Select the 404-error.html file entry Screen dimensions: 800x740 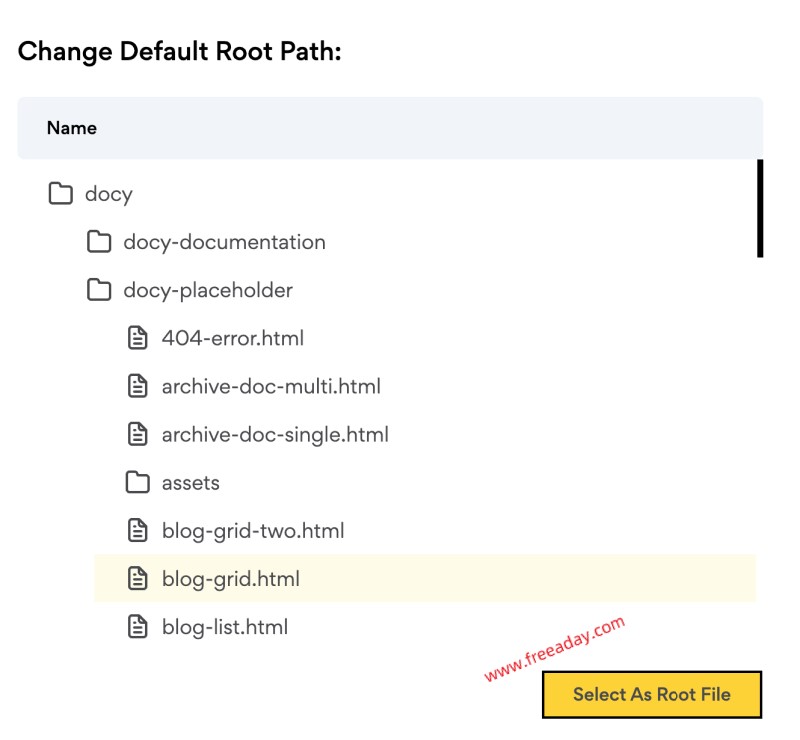[x=232, y=338]
